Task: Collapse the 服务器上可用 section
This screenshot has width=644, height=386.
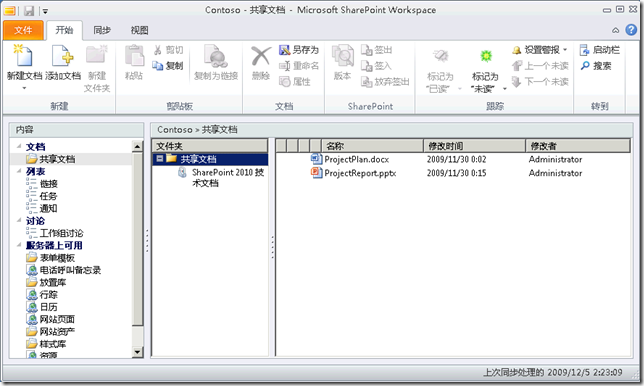Action: coord(19,245)
